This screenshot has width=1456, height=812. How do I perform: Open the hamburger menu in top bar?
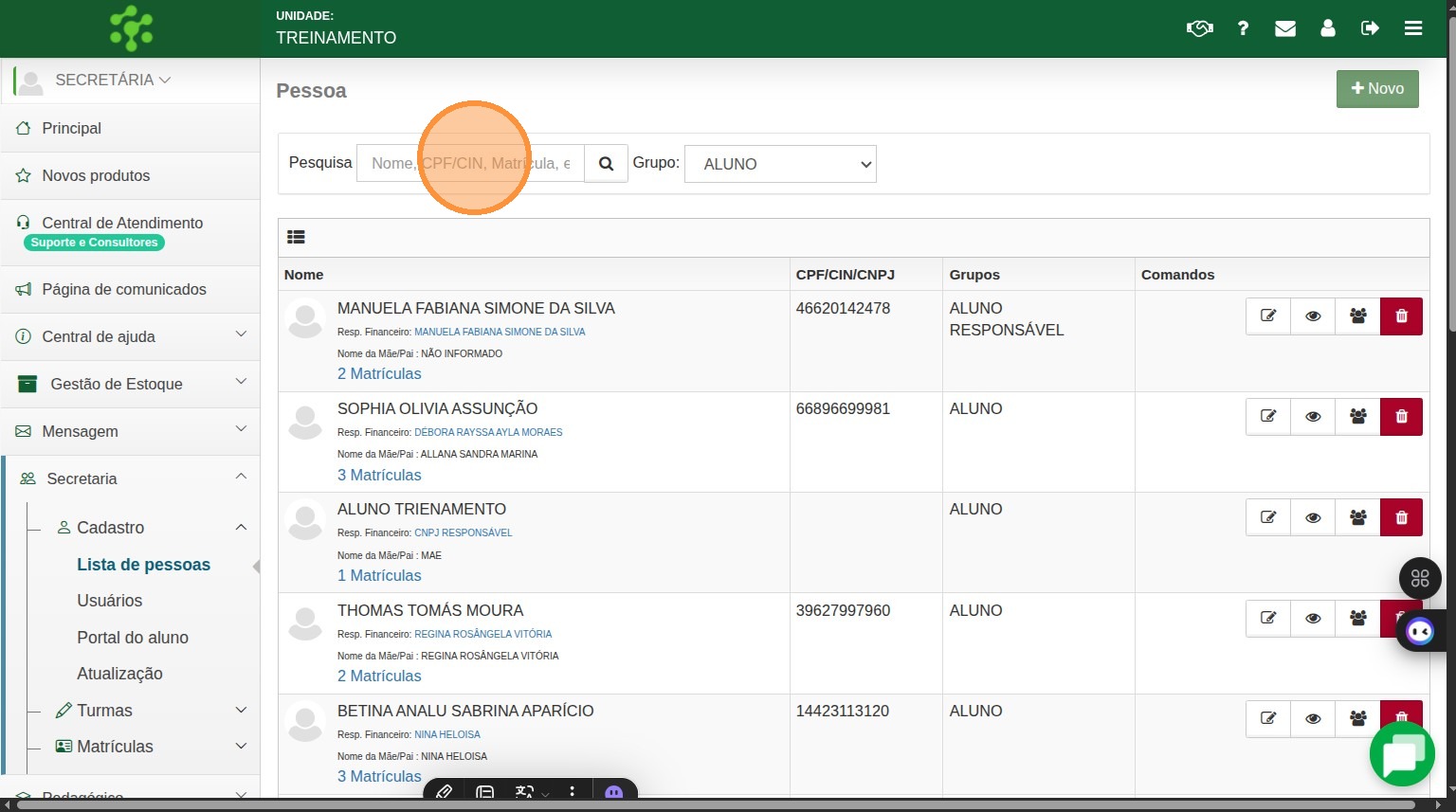1412,28
